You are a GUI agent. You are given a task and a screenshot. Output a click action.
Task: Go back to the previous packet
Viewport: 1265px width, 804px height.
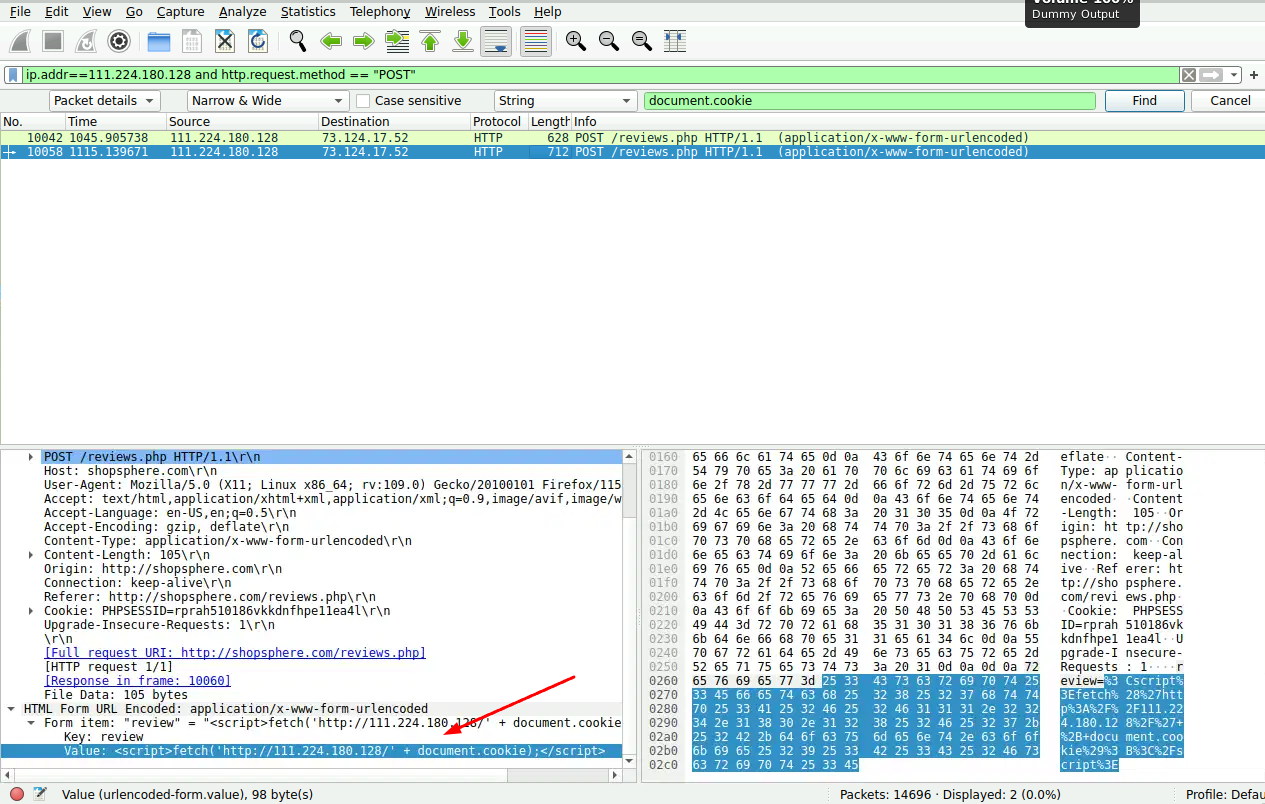tap(331, 41)
